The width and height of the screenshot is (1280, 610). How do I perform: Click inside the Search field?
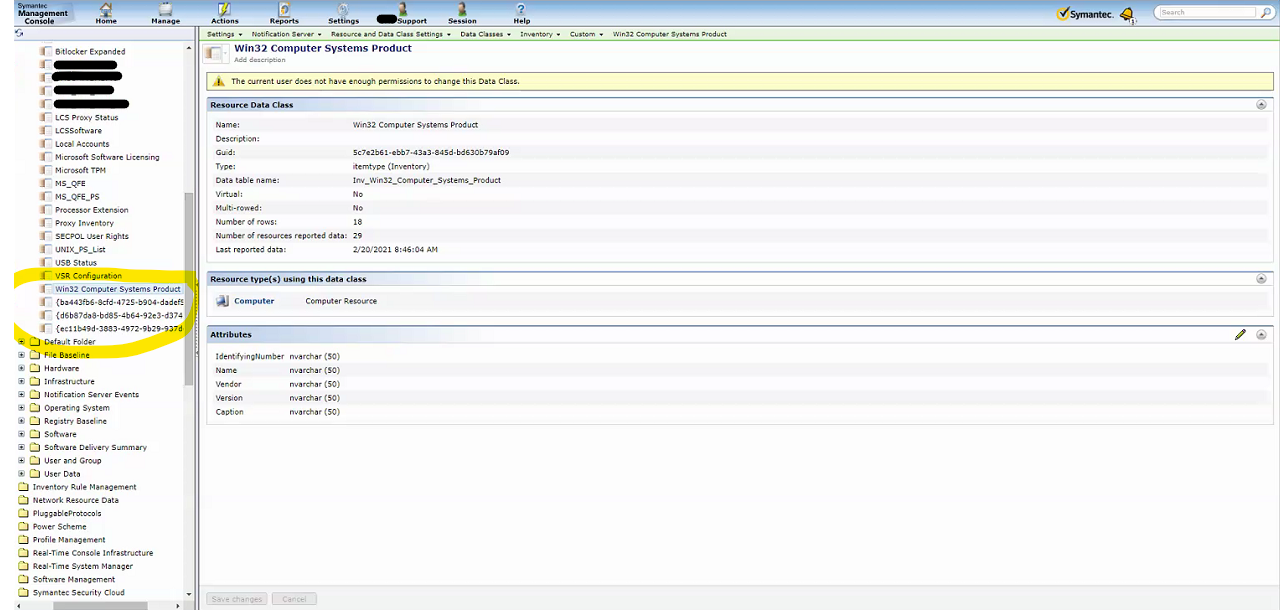[x=1208, y=12]
